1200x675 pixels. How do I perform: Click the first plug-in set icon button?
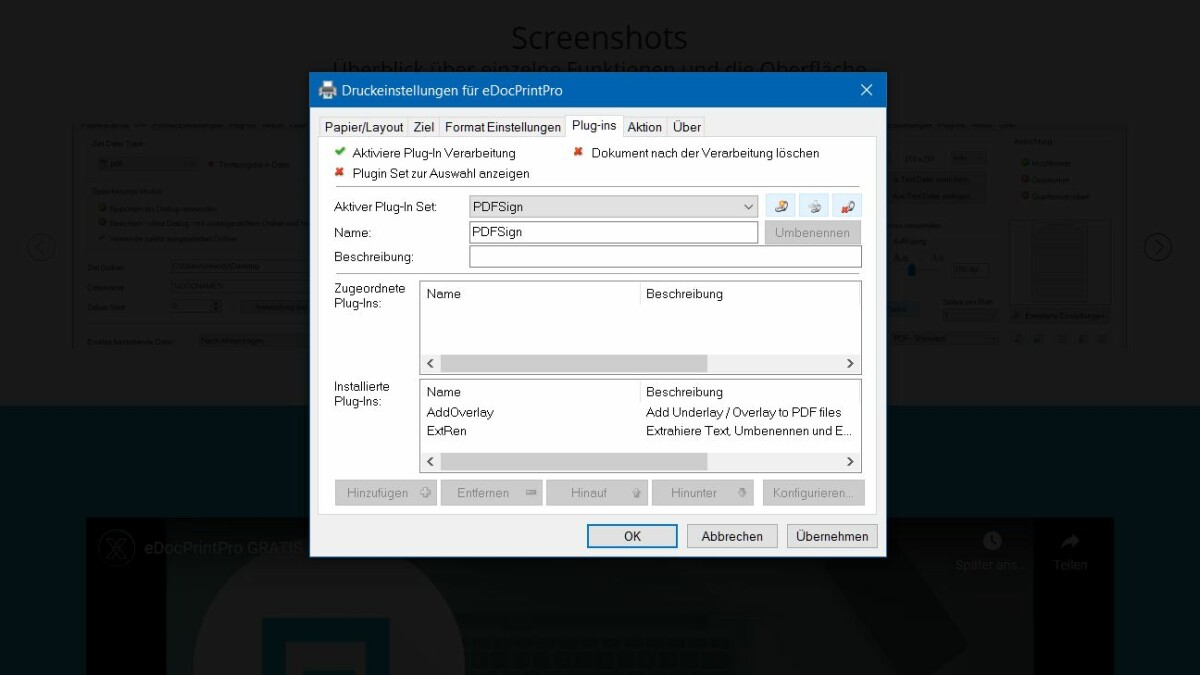(780, 206)
